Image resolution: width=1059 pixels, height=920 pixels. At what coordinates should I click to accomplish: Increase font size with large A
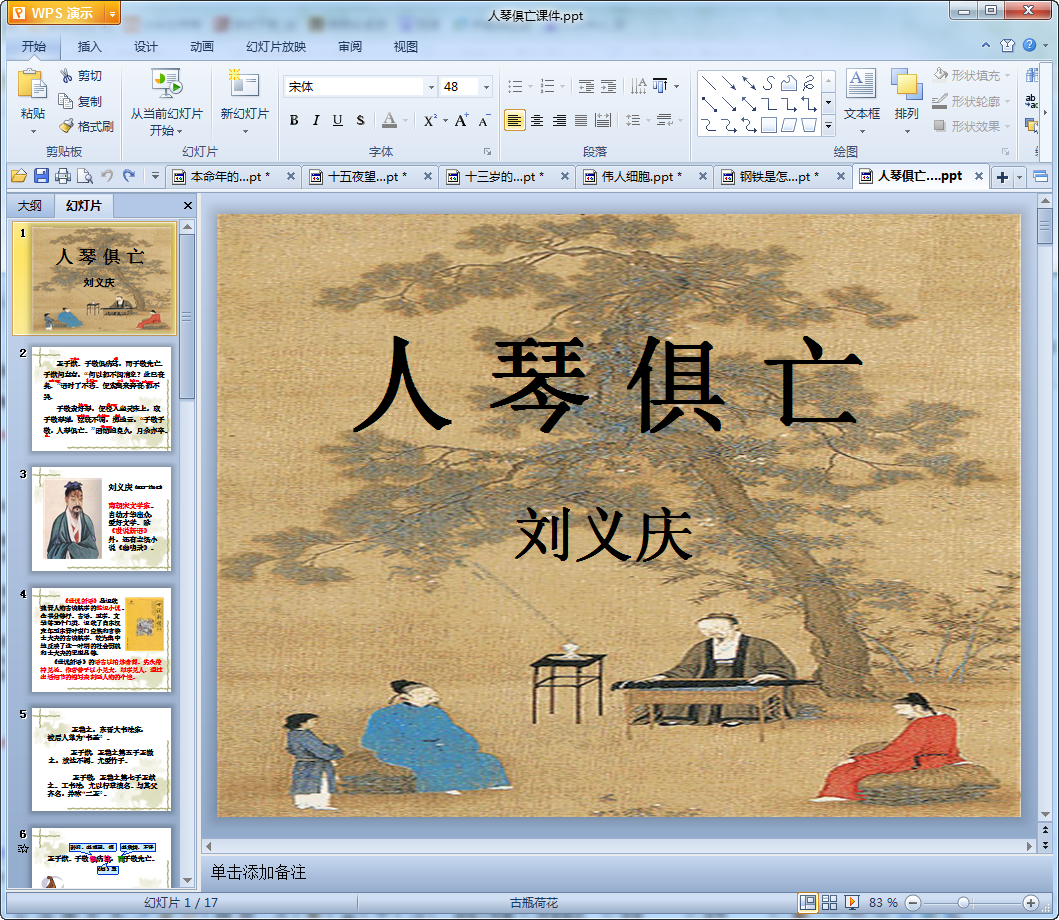coord(461,121)
